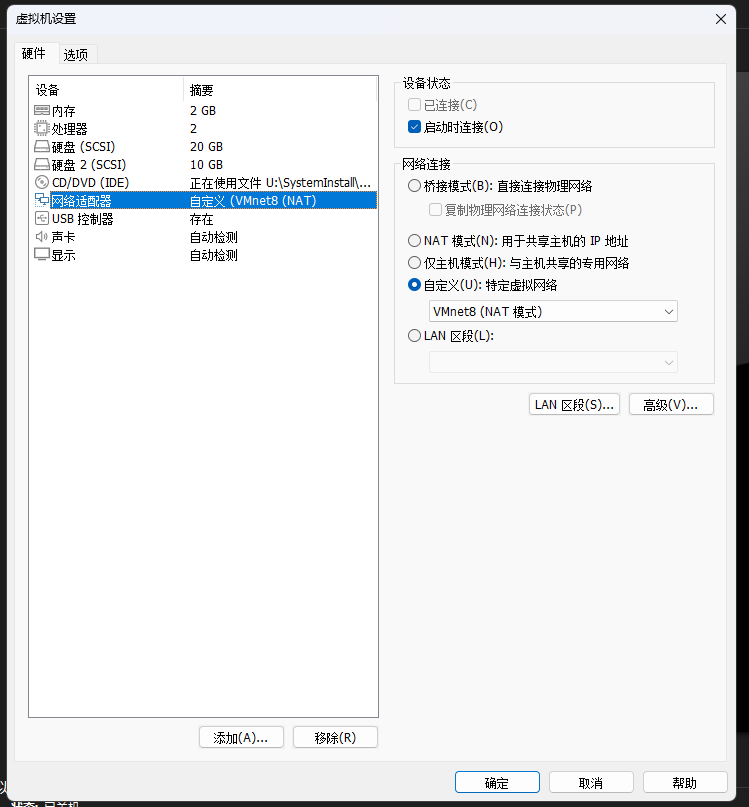Click the display (显示) monitor icon

tap(42, 254)
